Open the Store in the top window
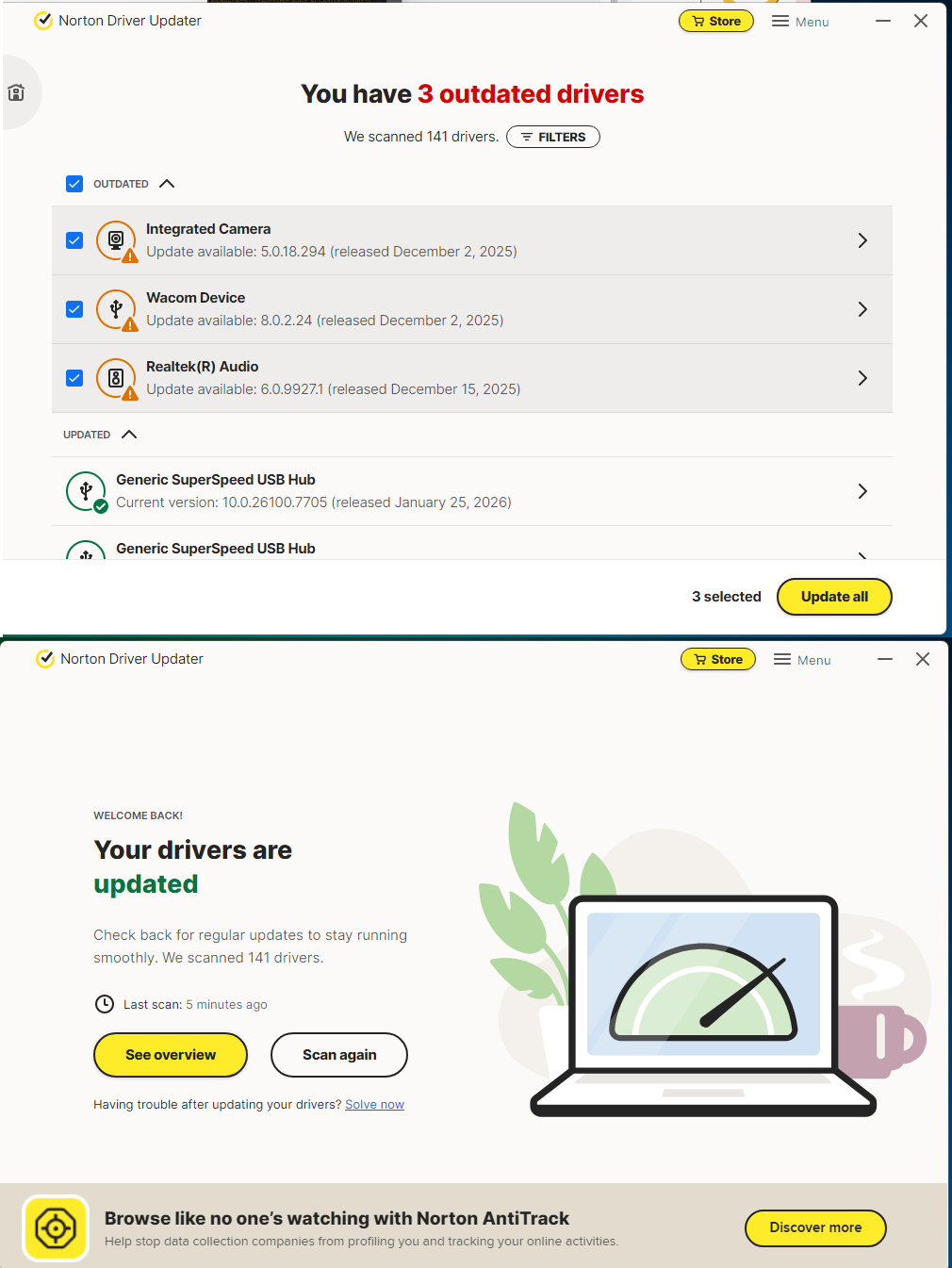952x1268 pixels. [716, 21]
